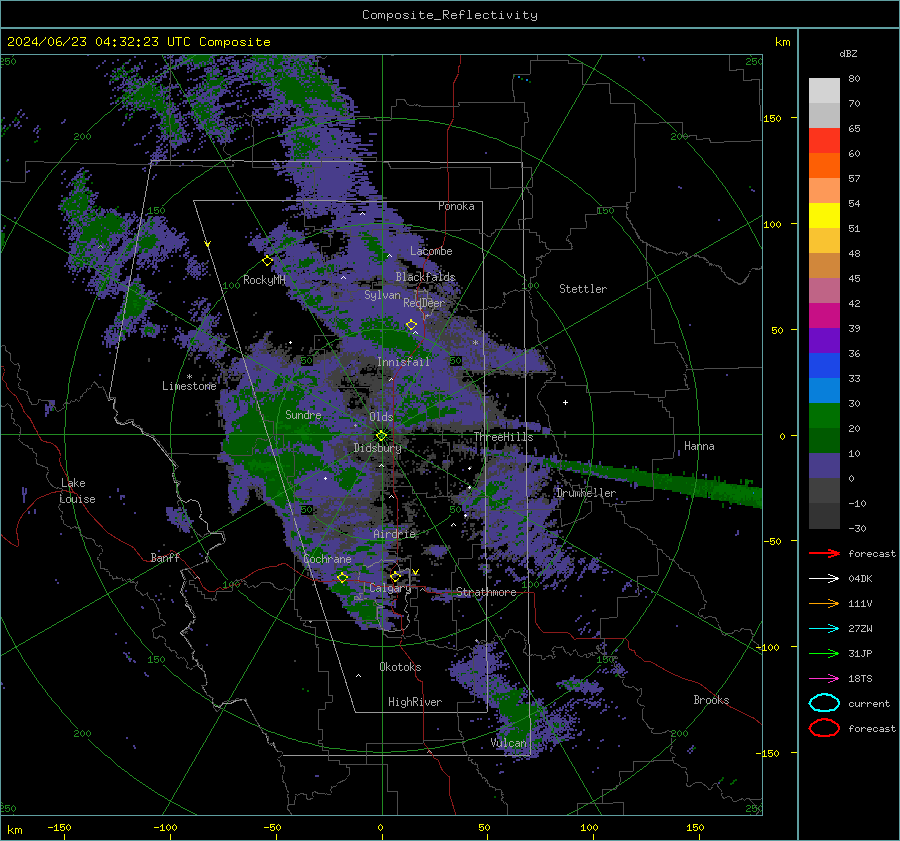Click the orange 111V arrow in legend
Image resolution: width=900 pixels, height=841 pixels.
point(824,603)
